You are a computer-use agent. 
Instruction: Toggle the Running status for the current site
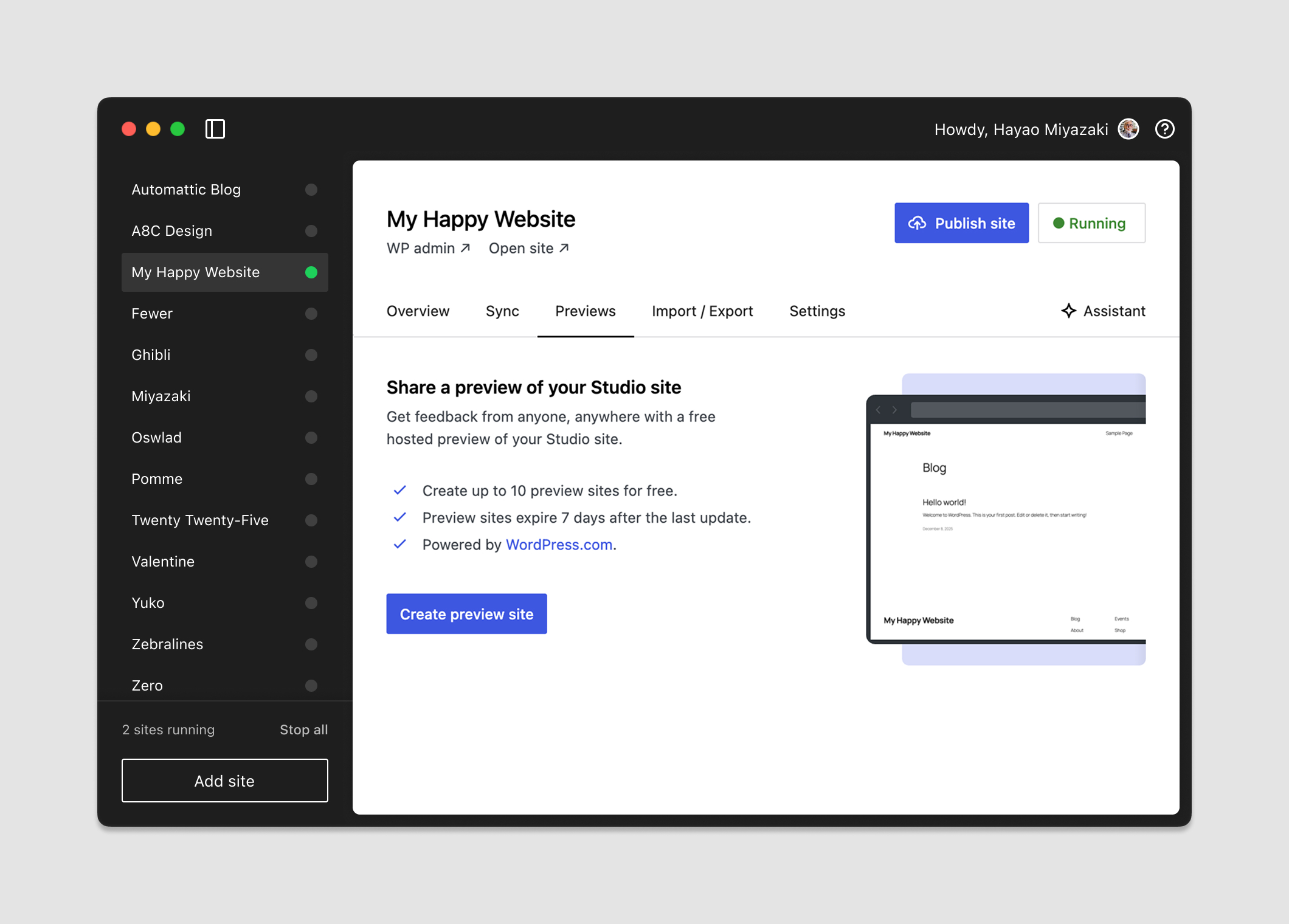(1091, 223)
